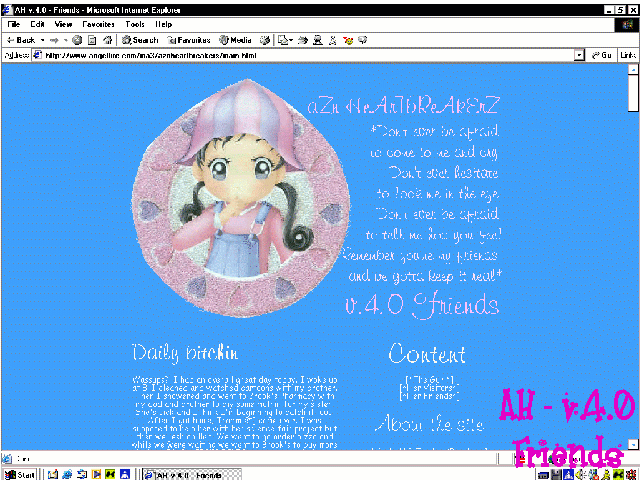640x480 pixels.
Task: Open the Links toolbar
Action: [628, 55]
